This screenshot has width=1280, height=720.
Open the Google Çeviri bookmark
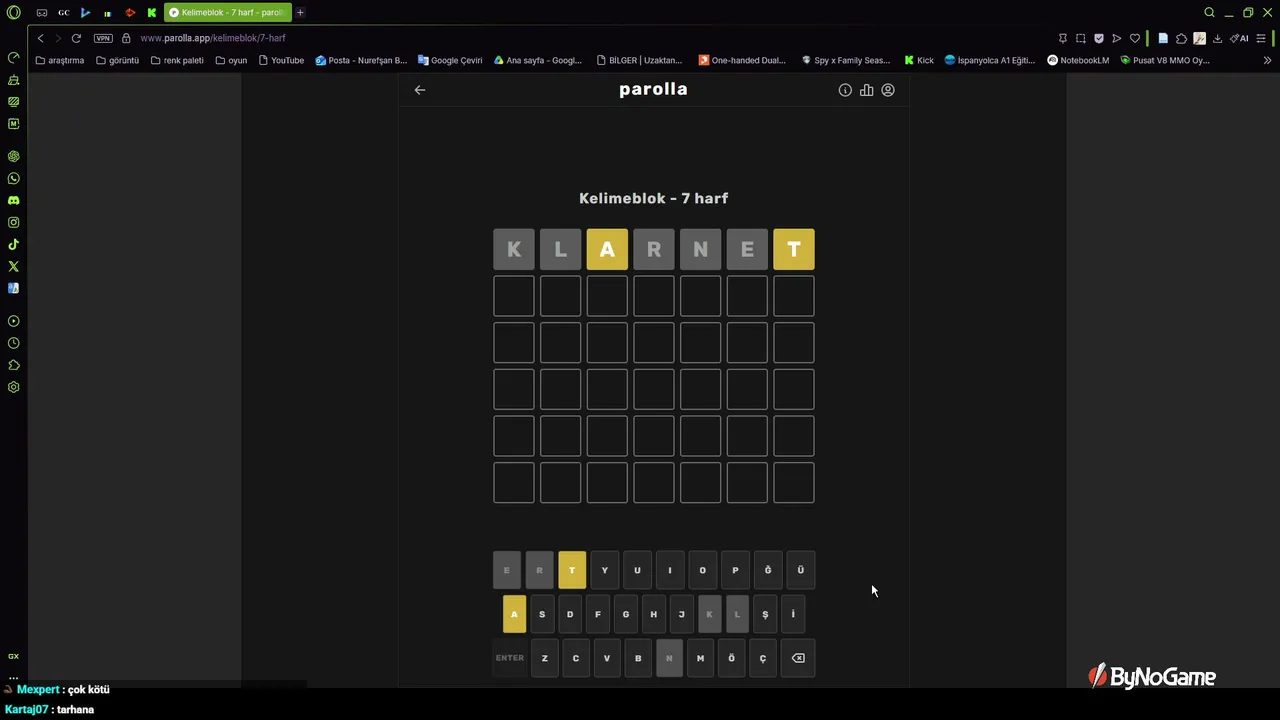tap(450, 60)
